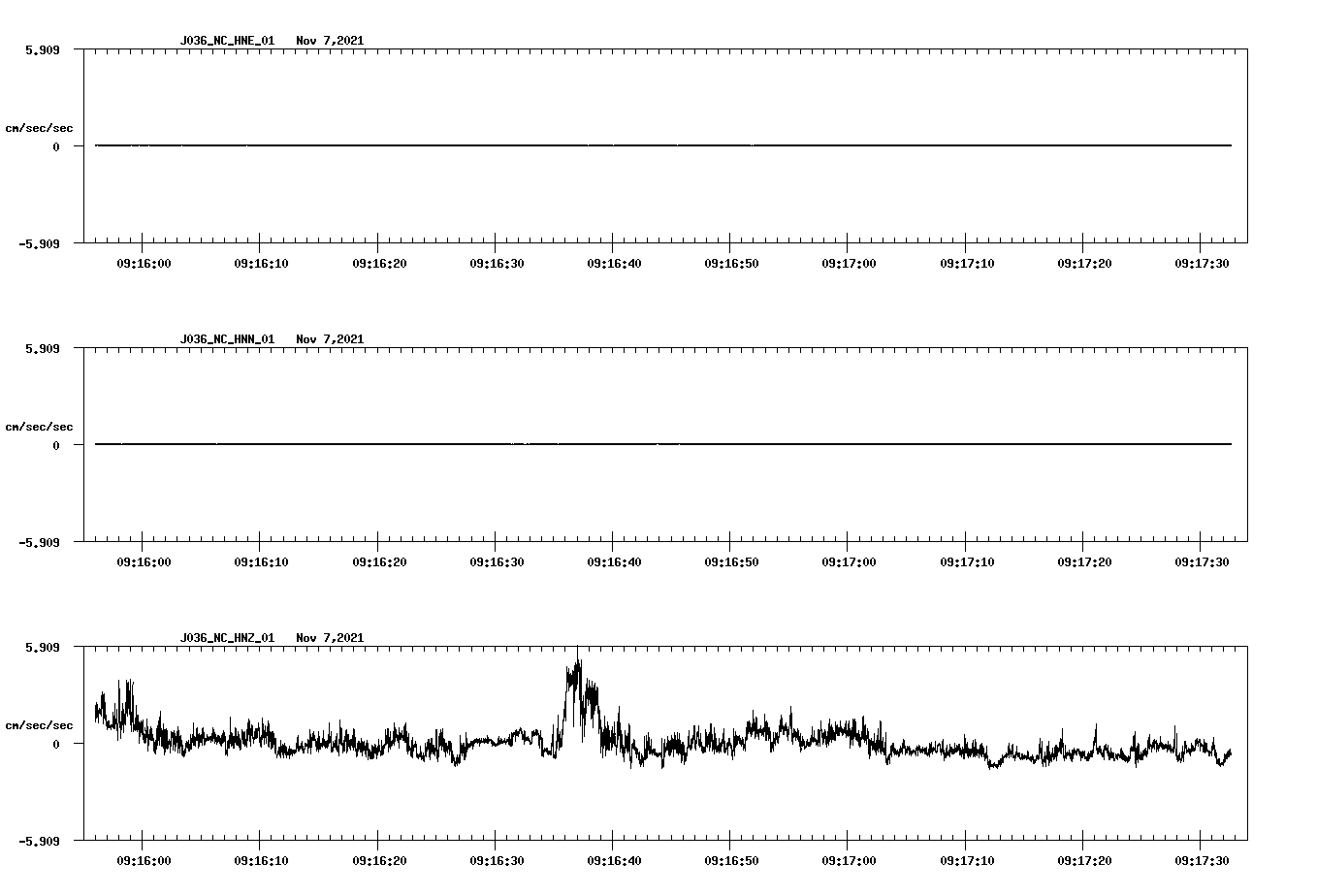Click 09:16:20 time label under HNN plot
This screenshot has height=896, width=1317.
(x=379, y=562)
